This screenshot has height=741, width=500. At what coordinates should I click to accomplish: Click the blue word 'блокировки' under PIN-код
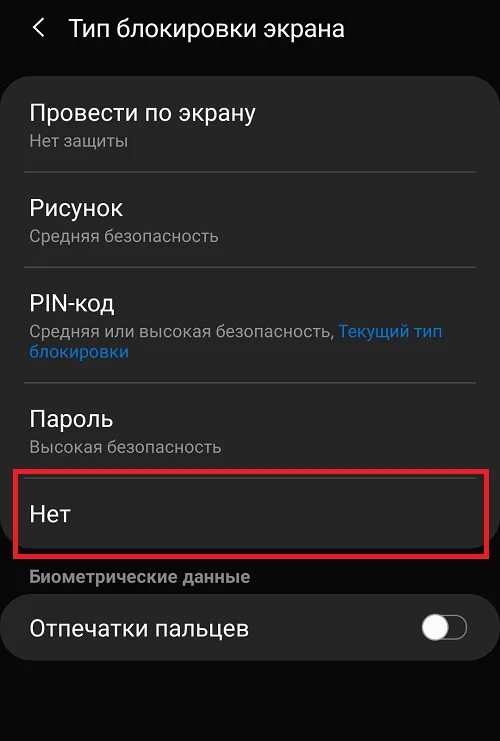click(x=79, y=352)
